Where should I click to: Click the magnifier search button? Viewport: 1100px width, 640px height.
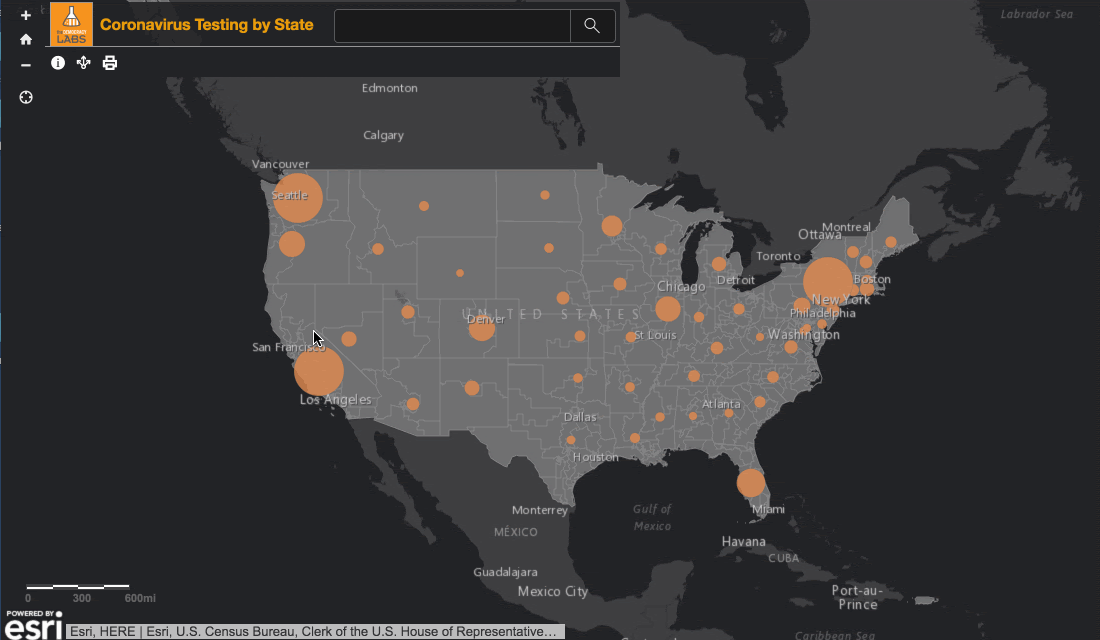click(592, 26)
